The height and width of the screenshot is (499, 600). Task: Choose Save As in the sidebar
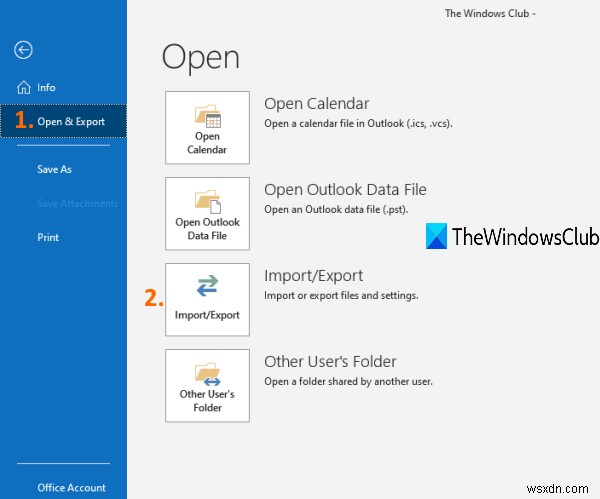pyautogui.click(x=54, y=169)
